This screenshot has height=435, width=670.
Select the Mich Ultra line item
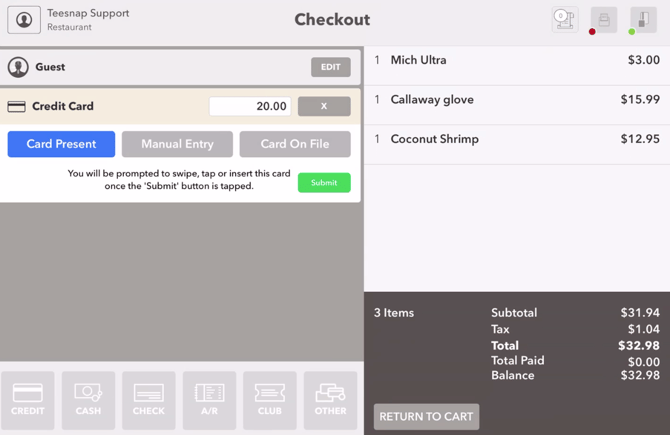[517, 66]
